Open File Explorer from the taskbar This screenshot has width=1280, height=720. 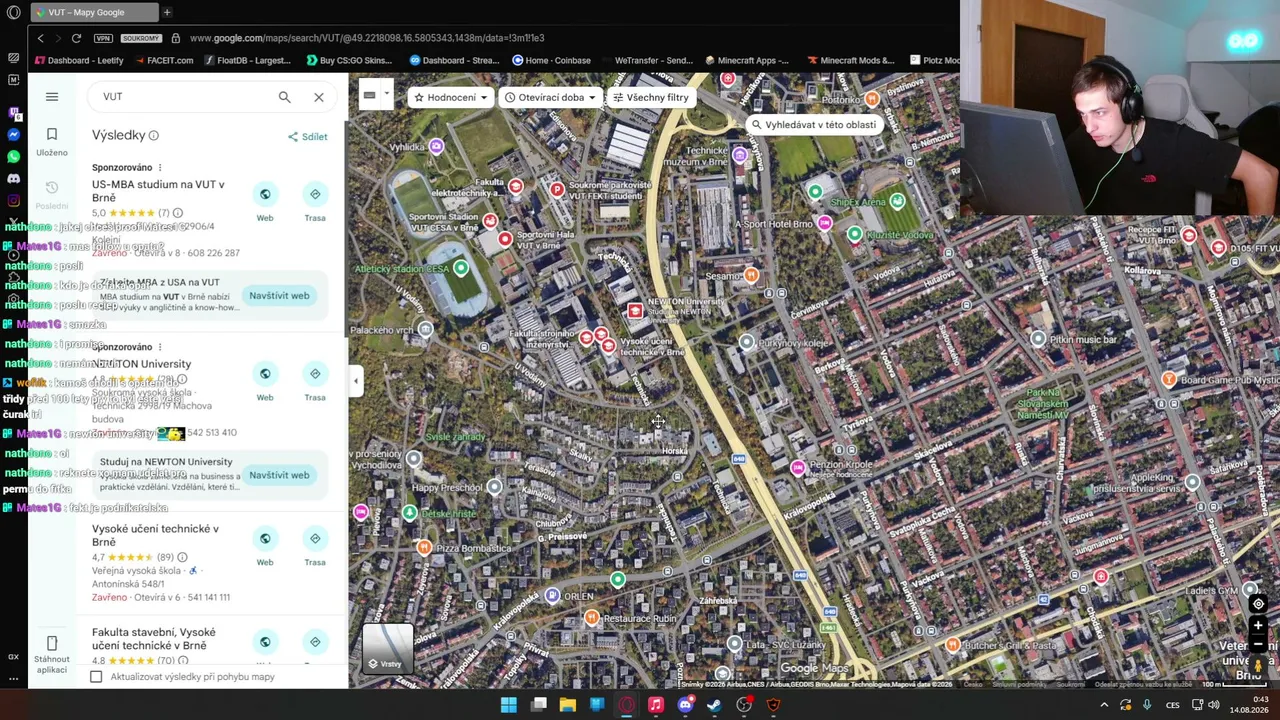pyautogui.click(x=567, y=705)
